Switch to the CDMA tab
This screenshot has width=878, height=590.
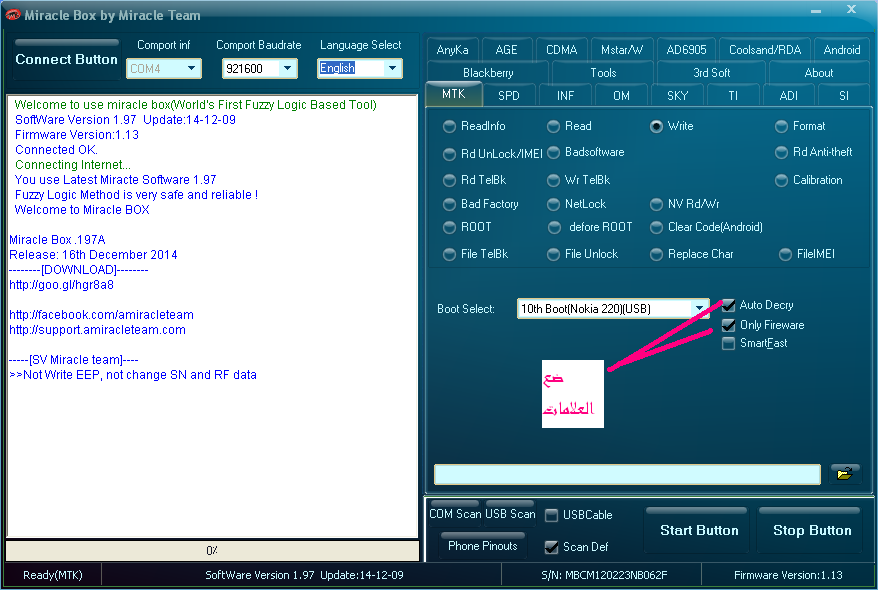561,50
